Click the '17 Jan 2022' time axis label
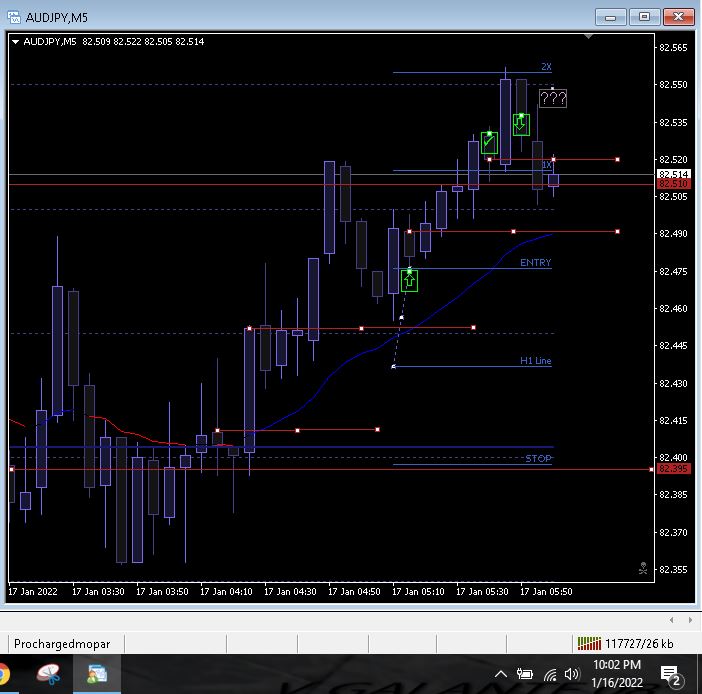Image resolution: width=702 pixels, height=694 pixels. tap(33, 591)
